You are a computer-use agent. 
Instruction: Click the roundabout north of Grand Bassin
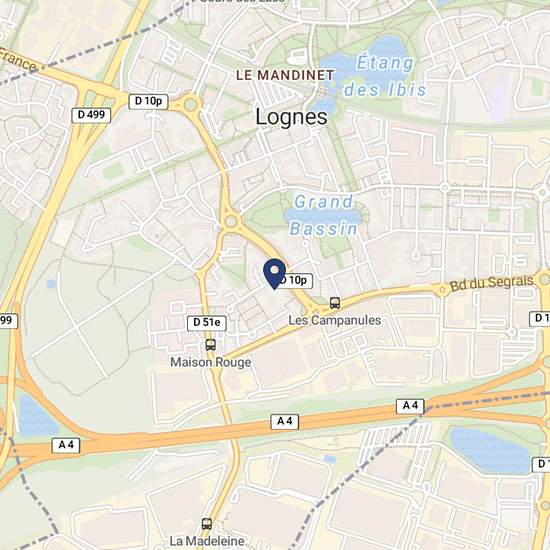pos(231,221)
